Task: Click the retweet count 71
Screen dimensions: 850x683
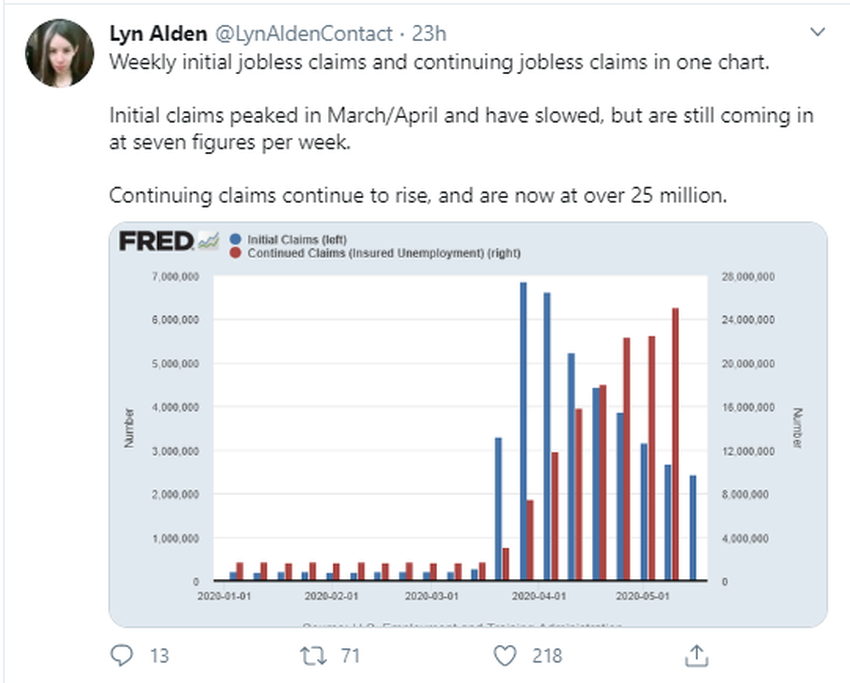Action: coord(349,656)
